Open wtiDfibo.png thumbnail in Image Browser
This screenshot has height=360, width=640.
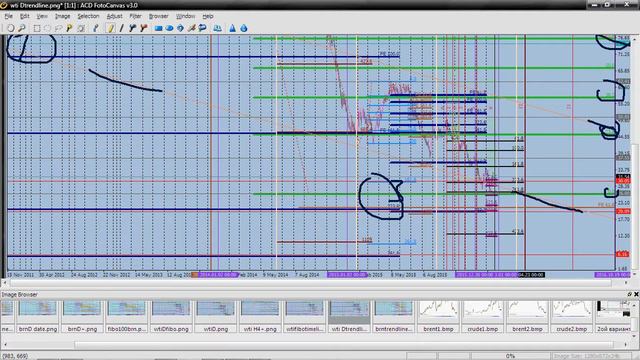171,316
